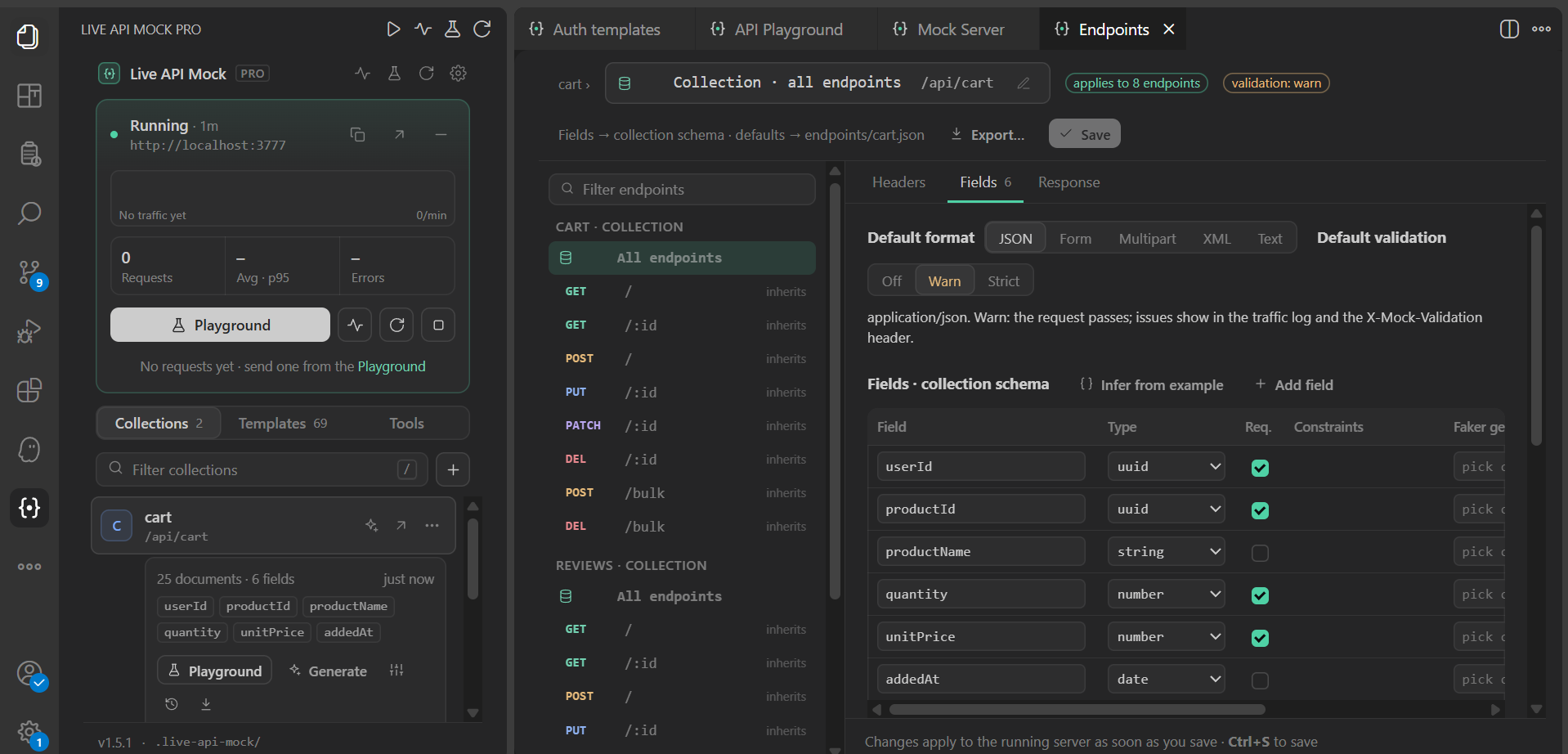Open the Live API Mock activity bar icon

coord(29,508)
